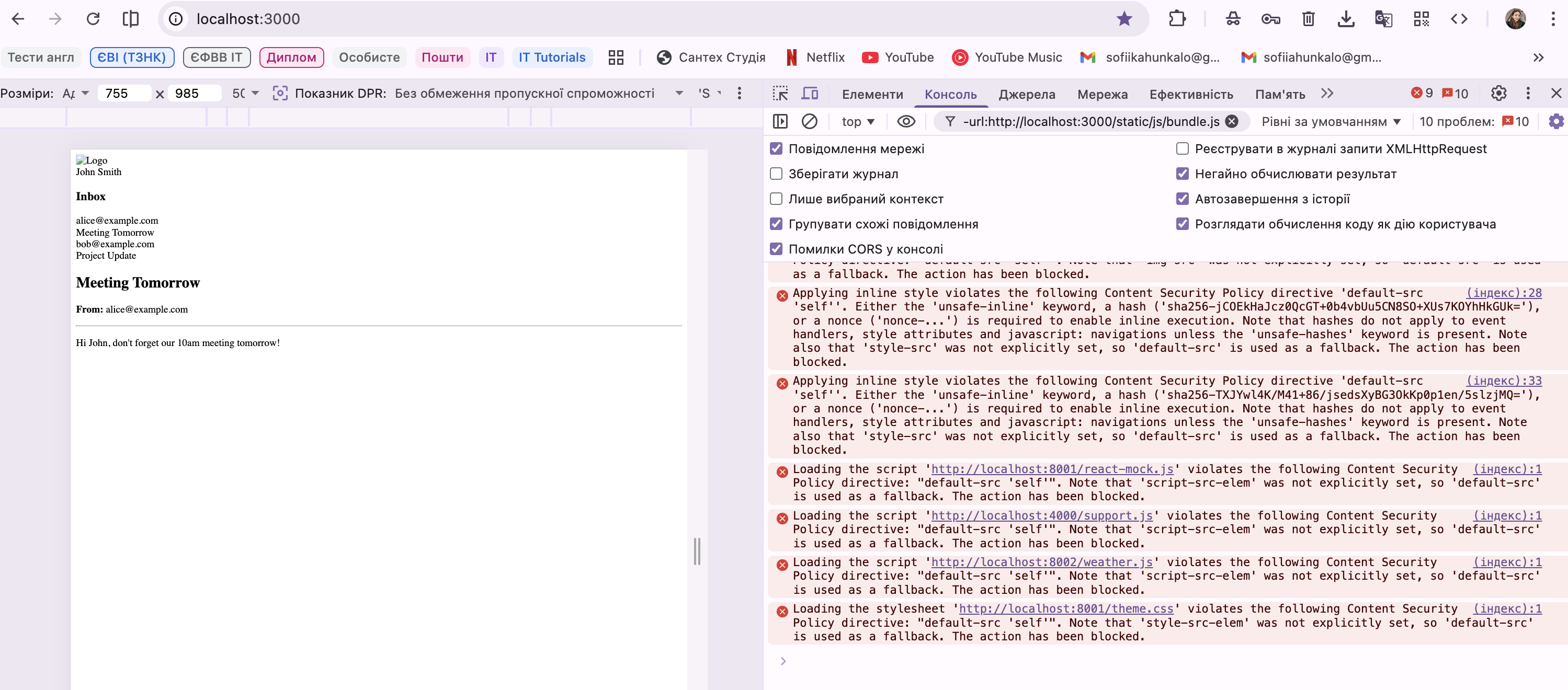
Task: Enable 'Лише вибраний контекст' checkbox
Action: 776,198
